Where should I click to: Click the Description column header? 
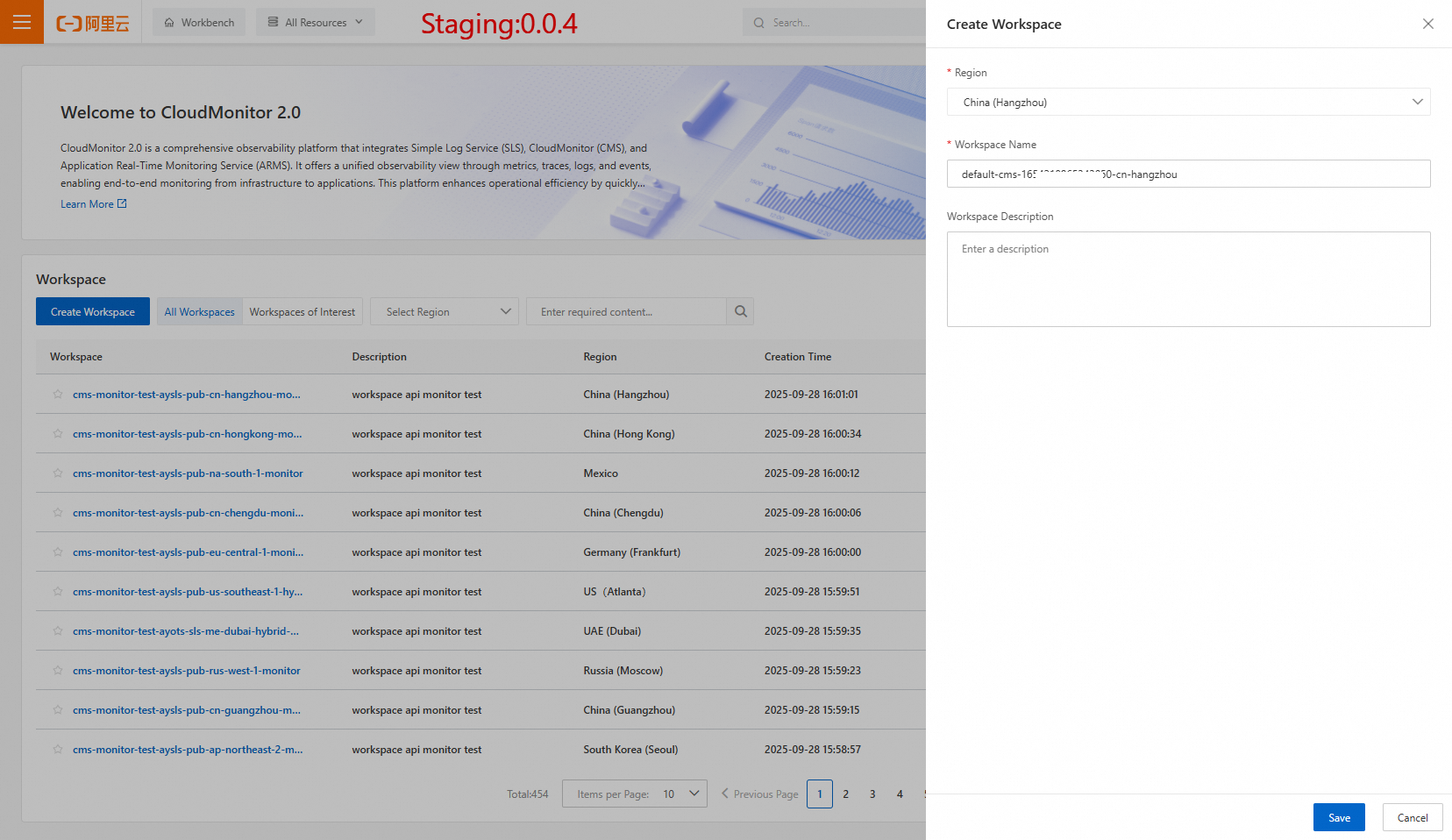(x=379, y=357)
